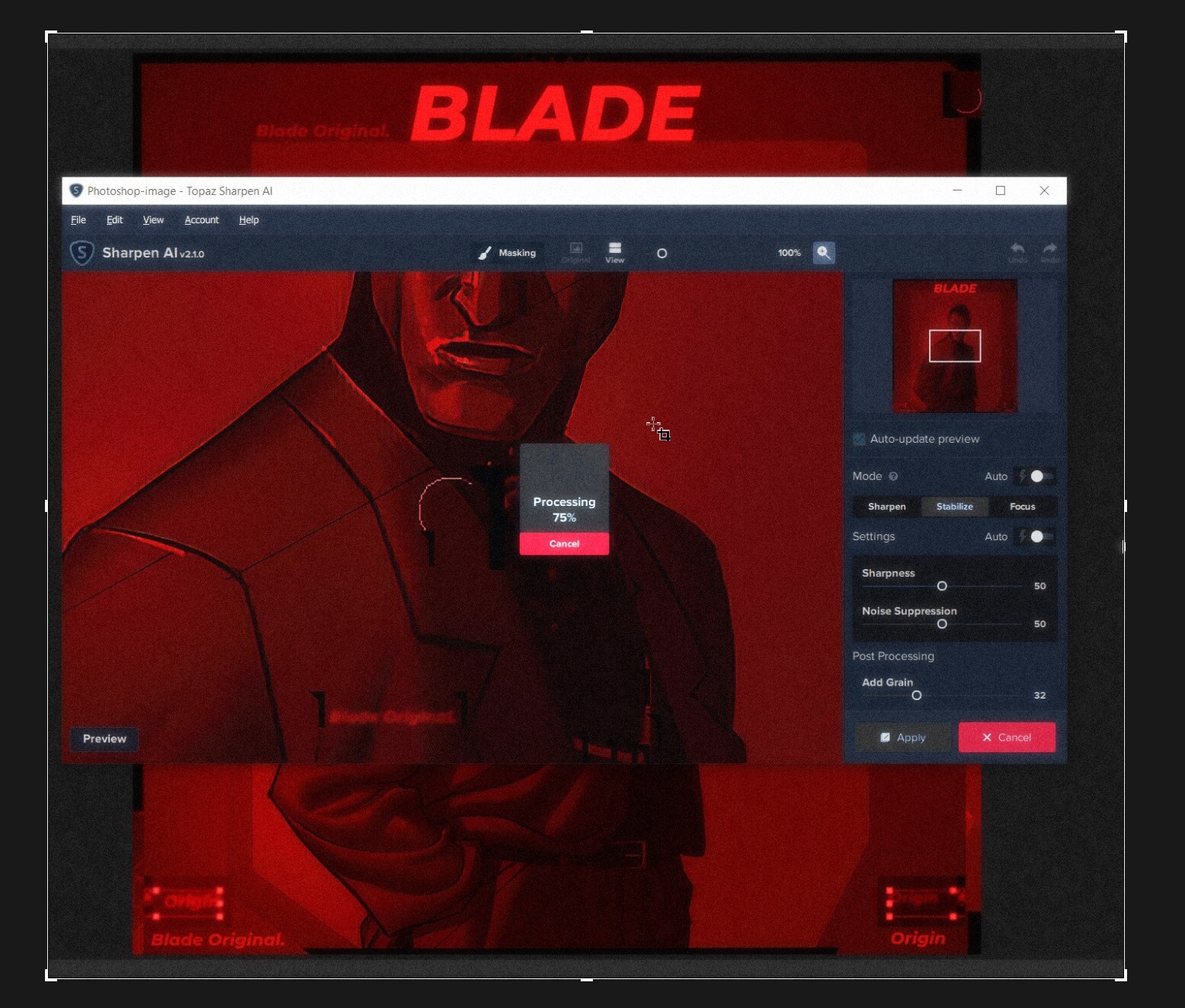This screenshot has width=1185, height=1008.
Task: Close the Topaz Sharpen AI window
Action: [1044, 190]
